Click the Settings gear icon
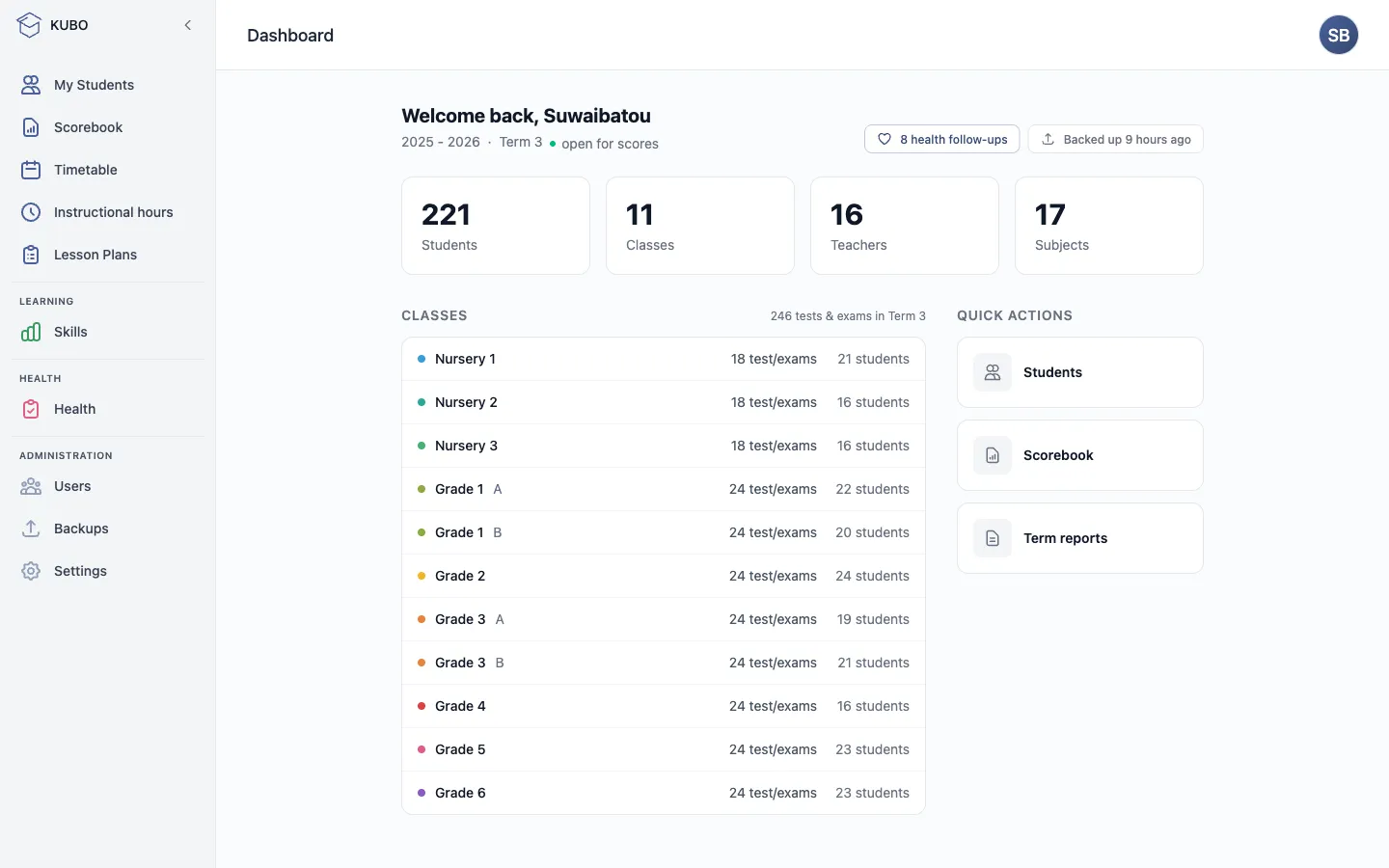The image size is (1389, 868). 31,571
